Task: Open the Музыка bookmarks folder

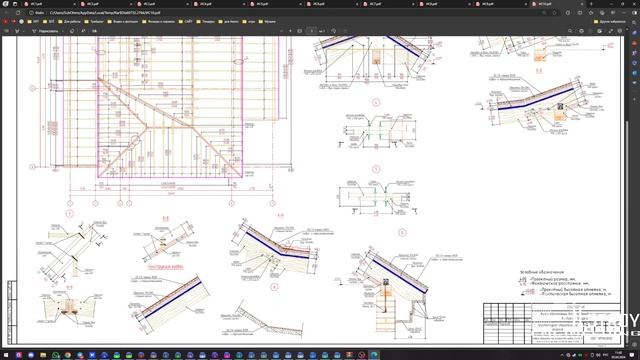Action: coord(267,21)
